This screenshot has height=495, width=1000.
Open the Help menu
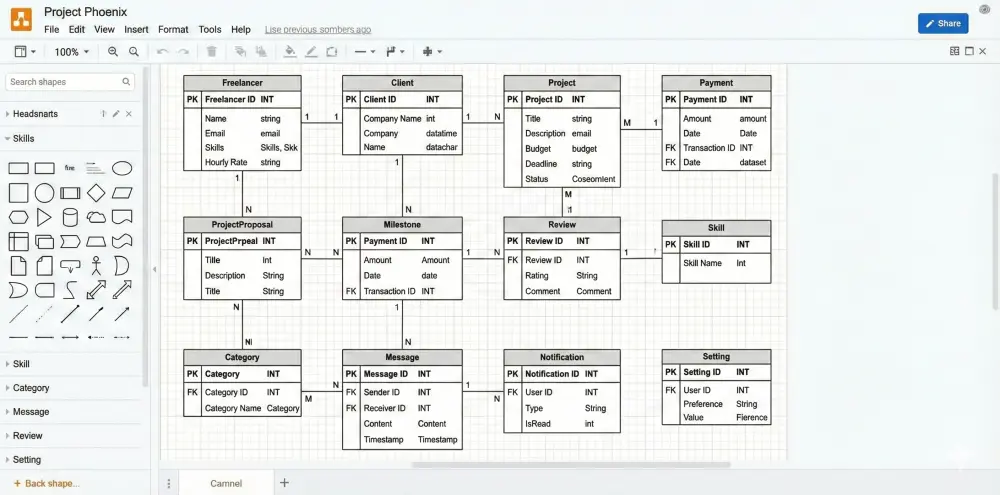coord(241,29)
